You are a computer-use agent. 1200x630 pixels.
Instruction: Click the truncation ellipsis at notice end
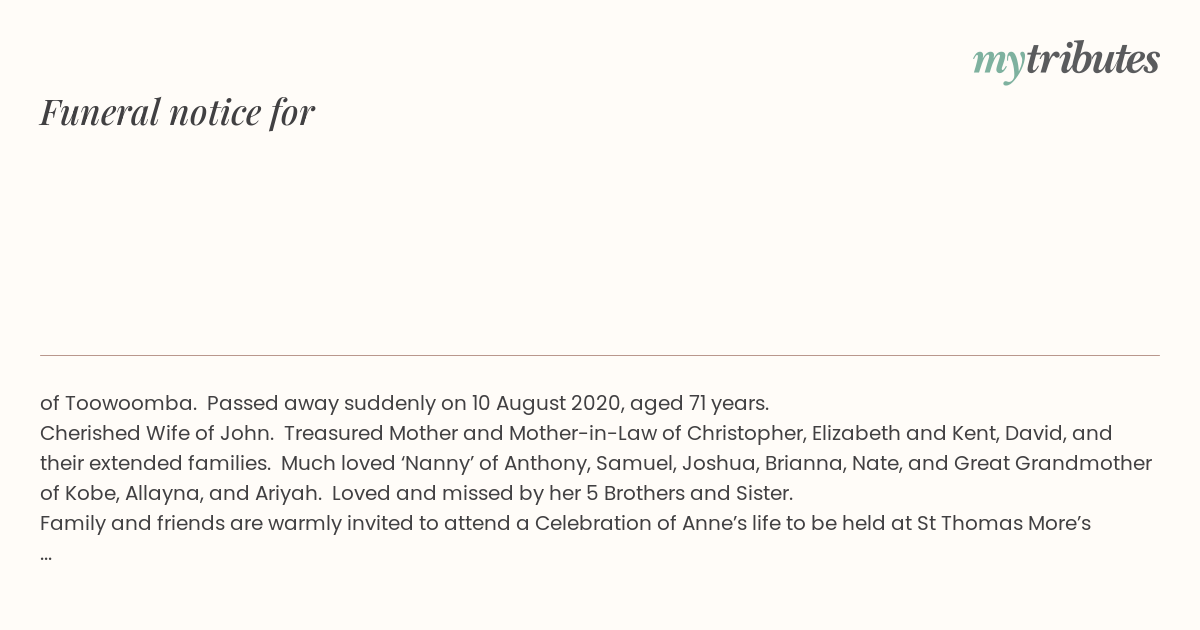coord(46,554)
